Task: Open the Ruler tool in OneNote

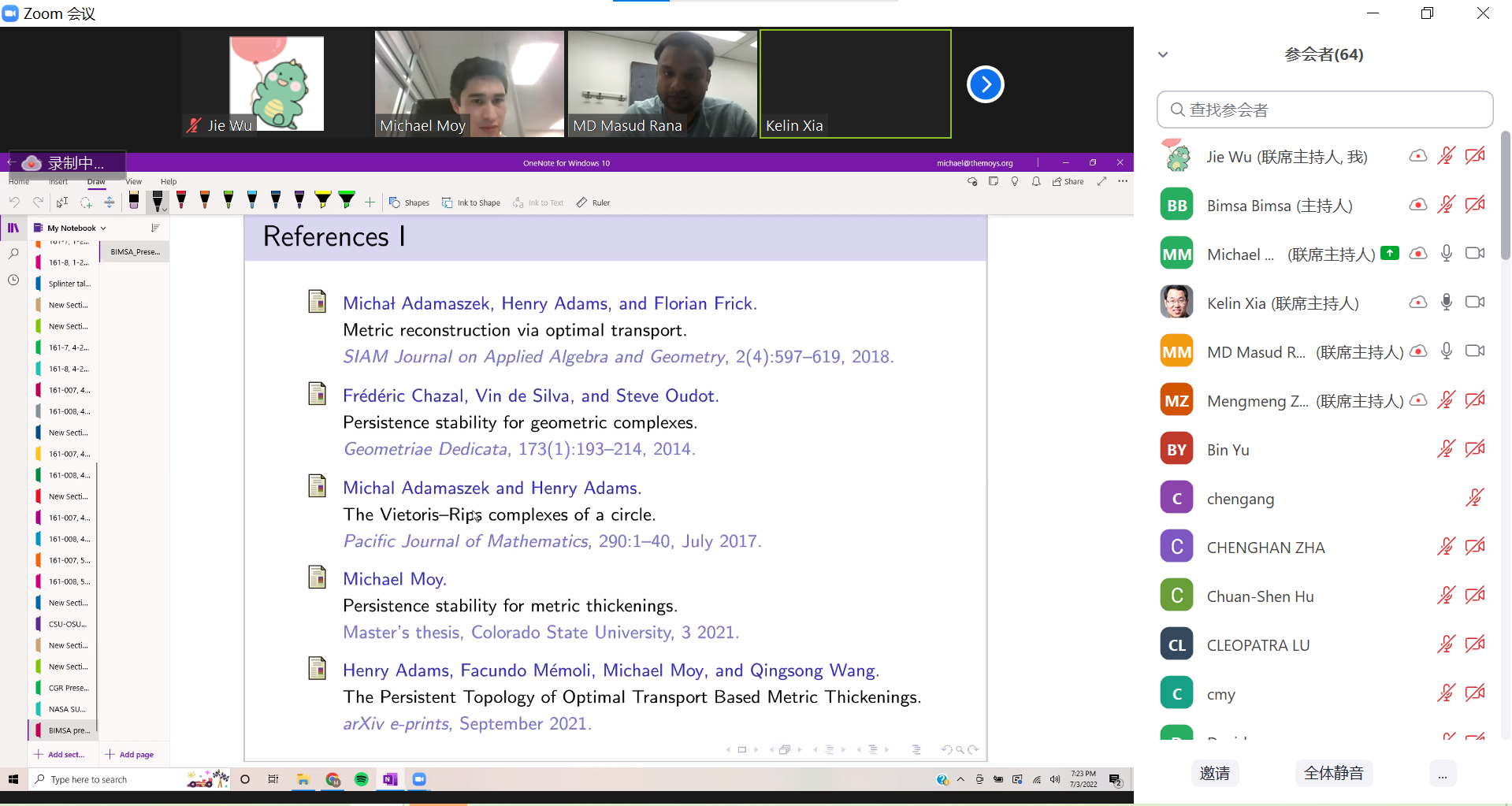Action: [593, 202]
